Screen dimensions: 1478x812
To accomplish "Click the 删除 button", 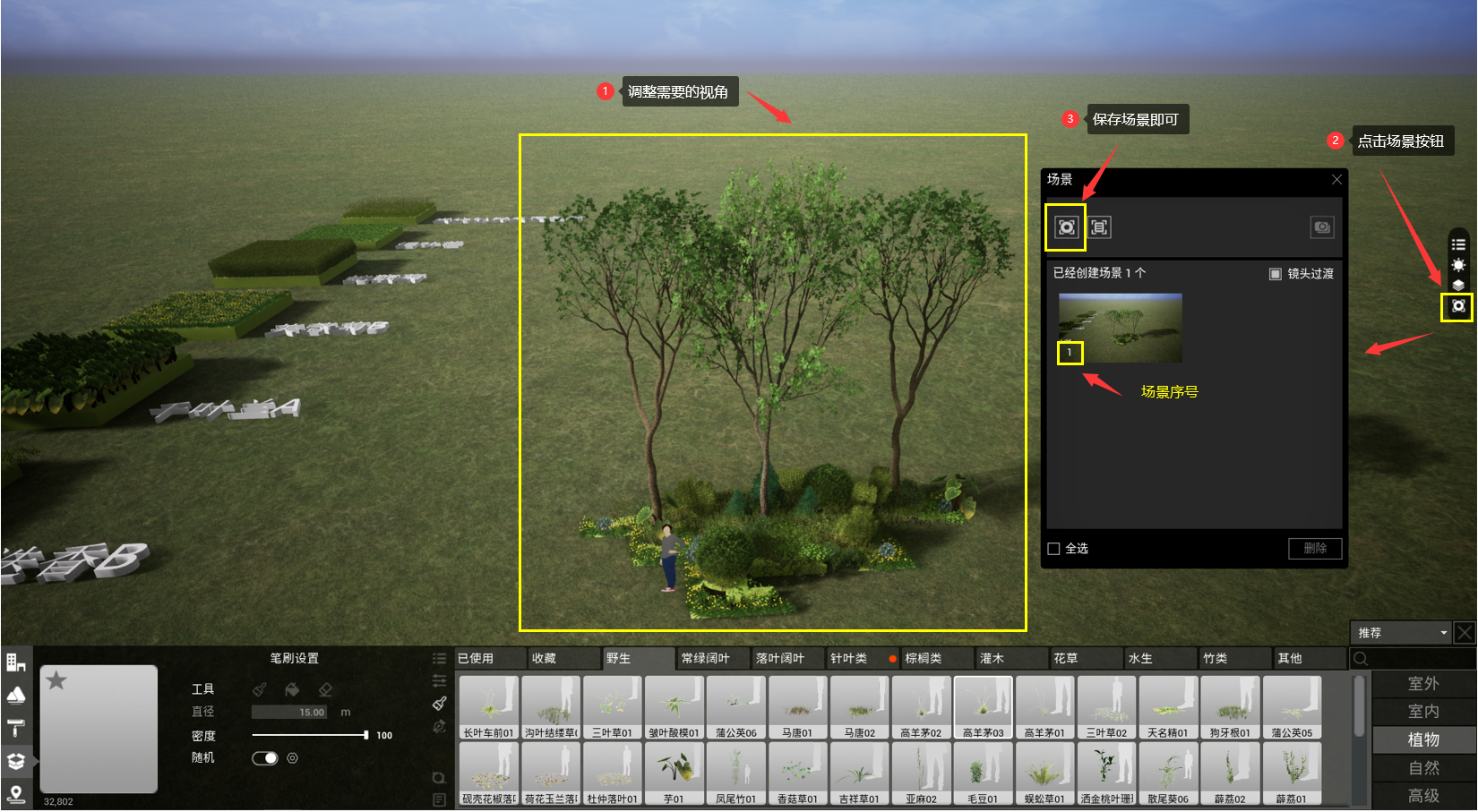I will click(1315, 549).
